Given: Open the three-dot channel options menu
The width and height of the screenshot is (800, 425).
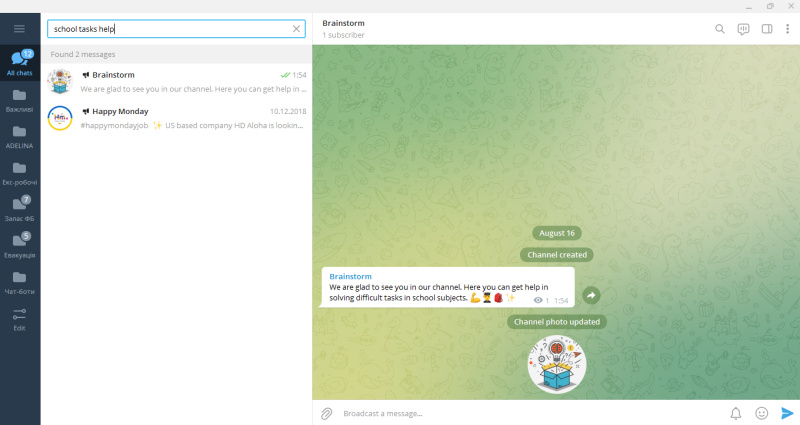Looking at the screenshot, I should pyautogui.click(x=787, y=29).
